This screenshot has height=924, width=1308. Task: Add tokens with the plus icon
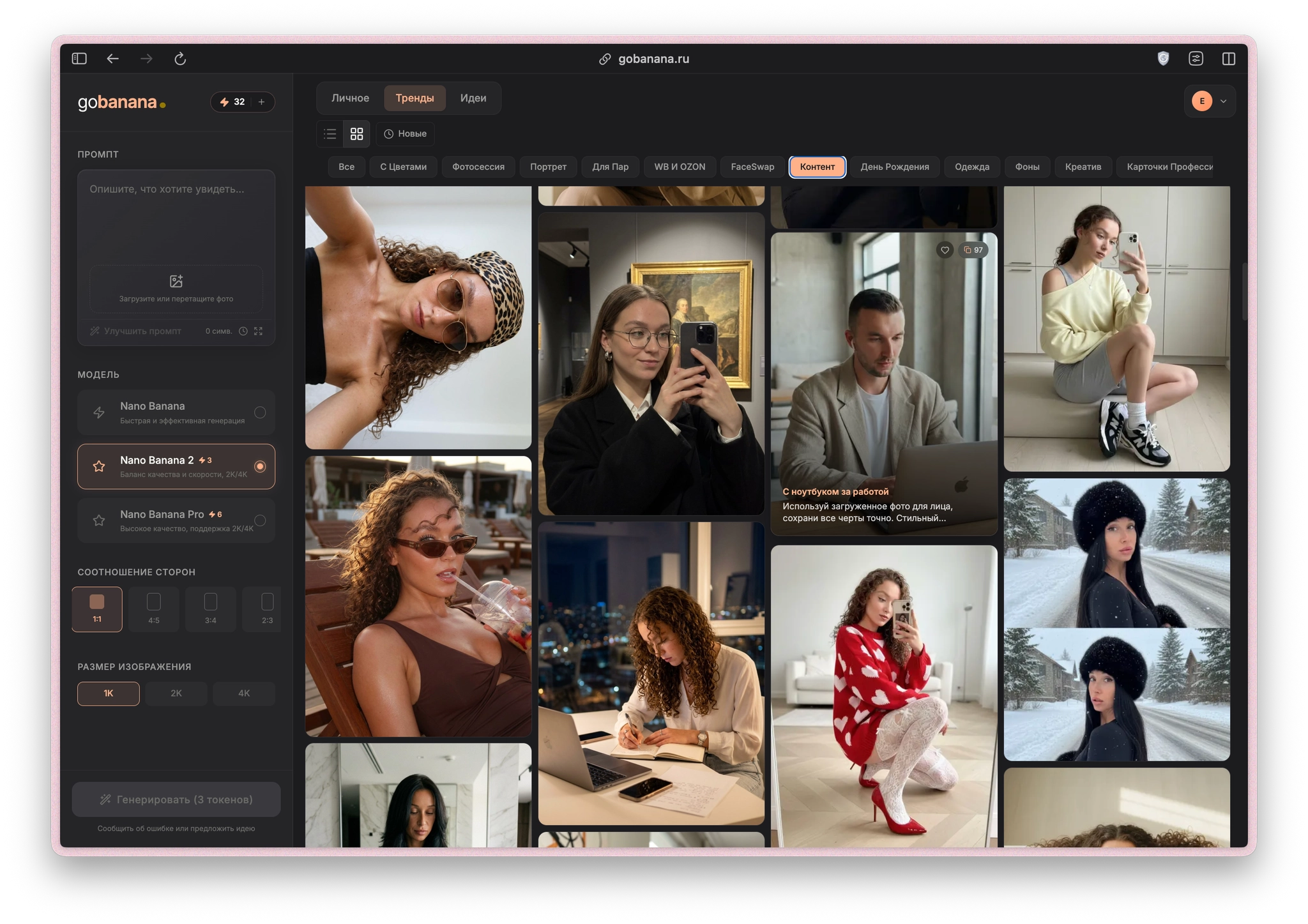click(261, 102)
